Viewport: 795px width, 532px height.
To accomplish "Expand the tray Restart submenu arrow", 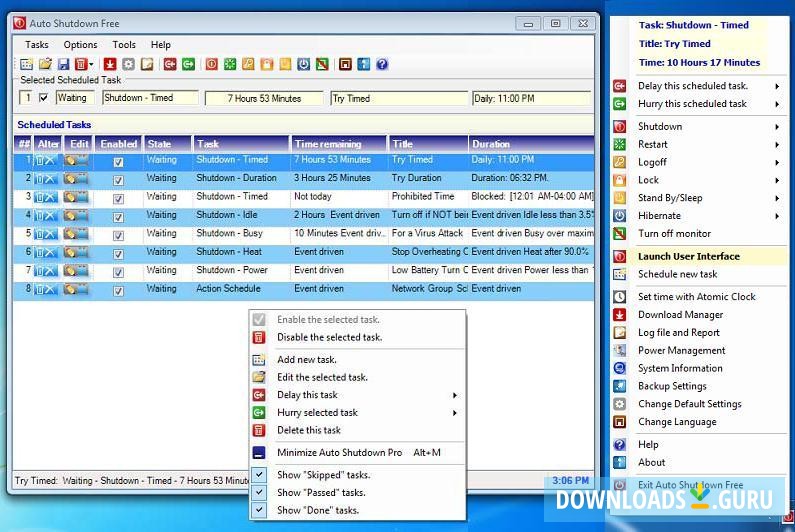I will (x=777, y=145).
